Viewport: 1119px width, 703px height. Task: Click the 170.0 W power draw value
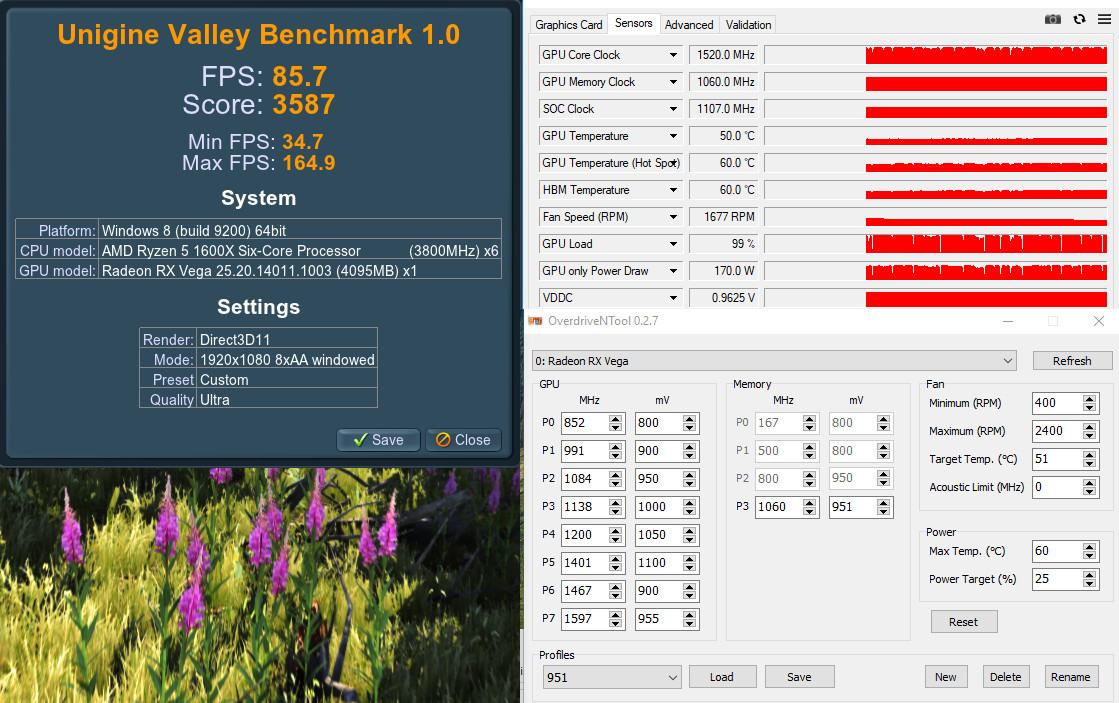click(x=725, y=271)
